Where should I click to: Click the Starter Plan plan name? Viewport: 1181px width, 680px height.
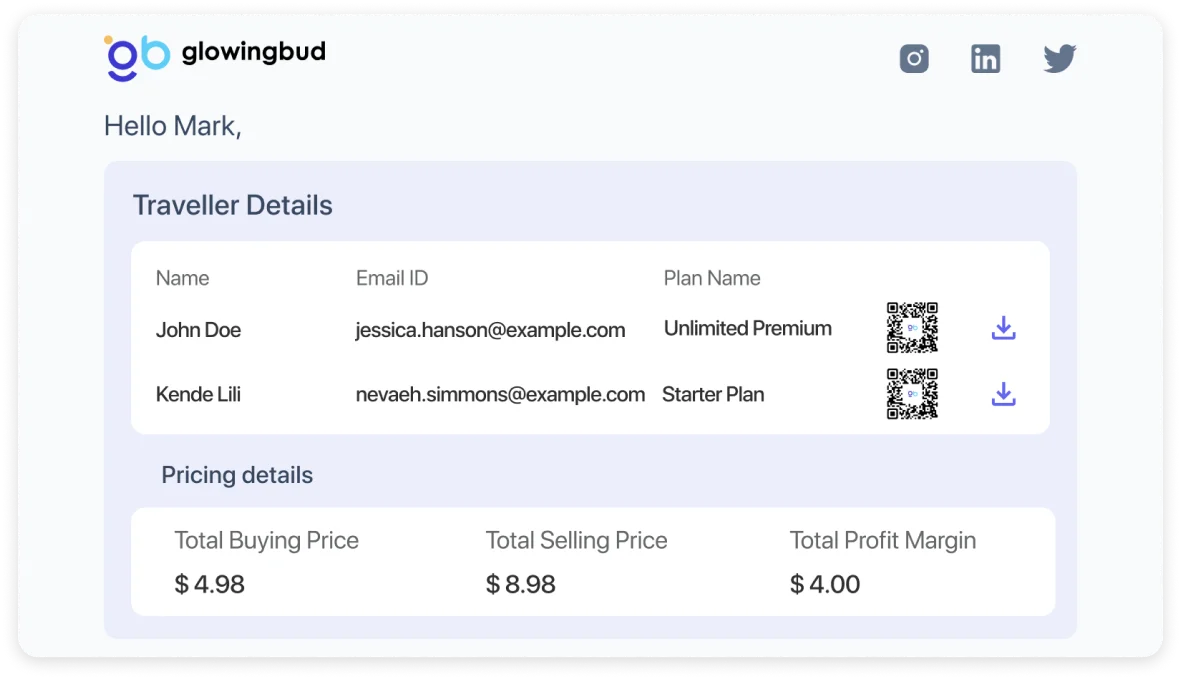click(713, 395)
